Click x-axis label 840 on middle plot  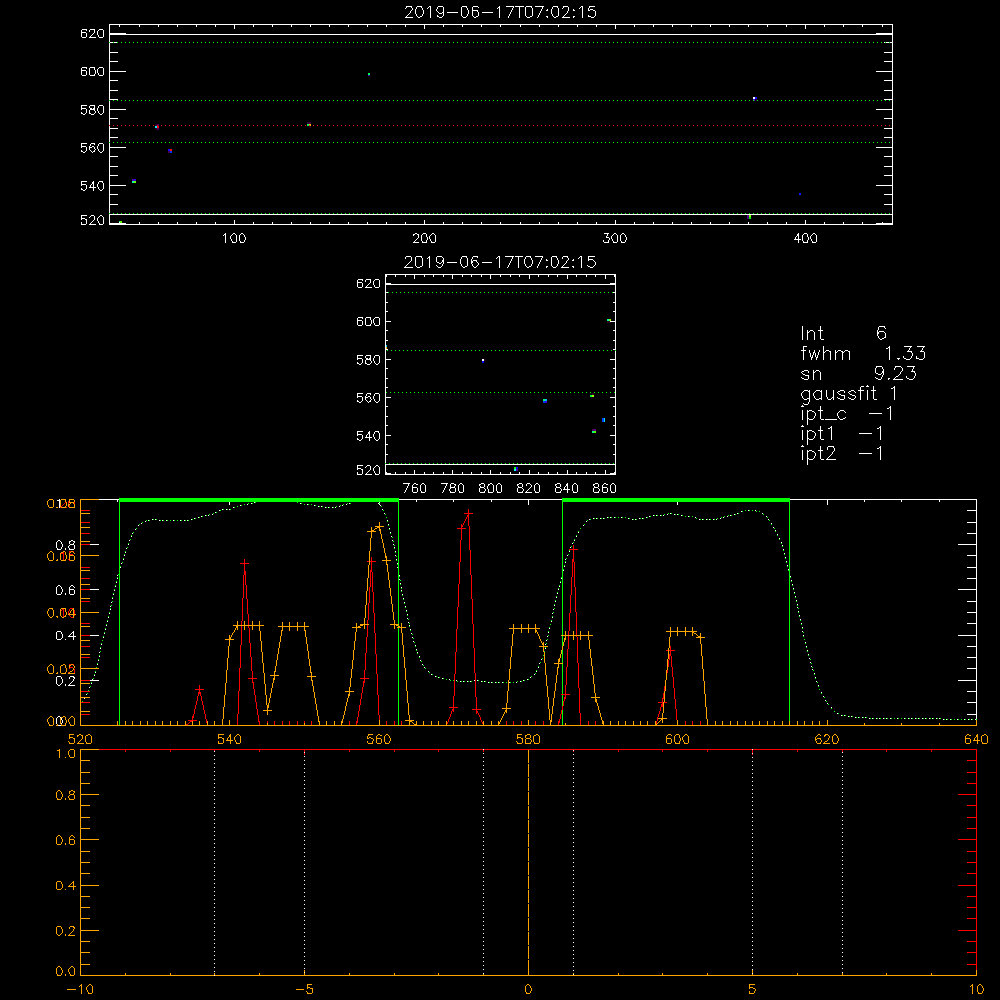[x=566, y=489]
